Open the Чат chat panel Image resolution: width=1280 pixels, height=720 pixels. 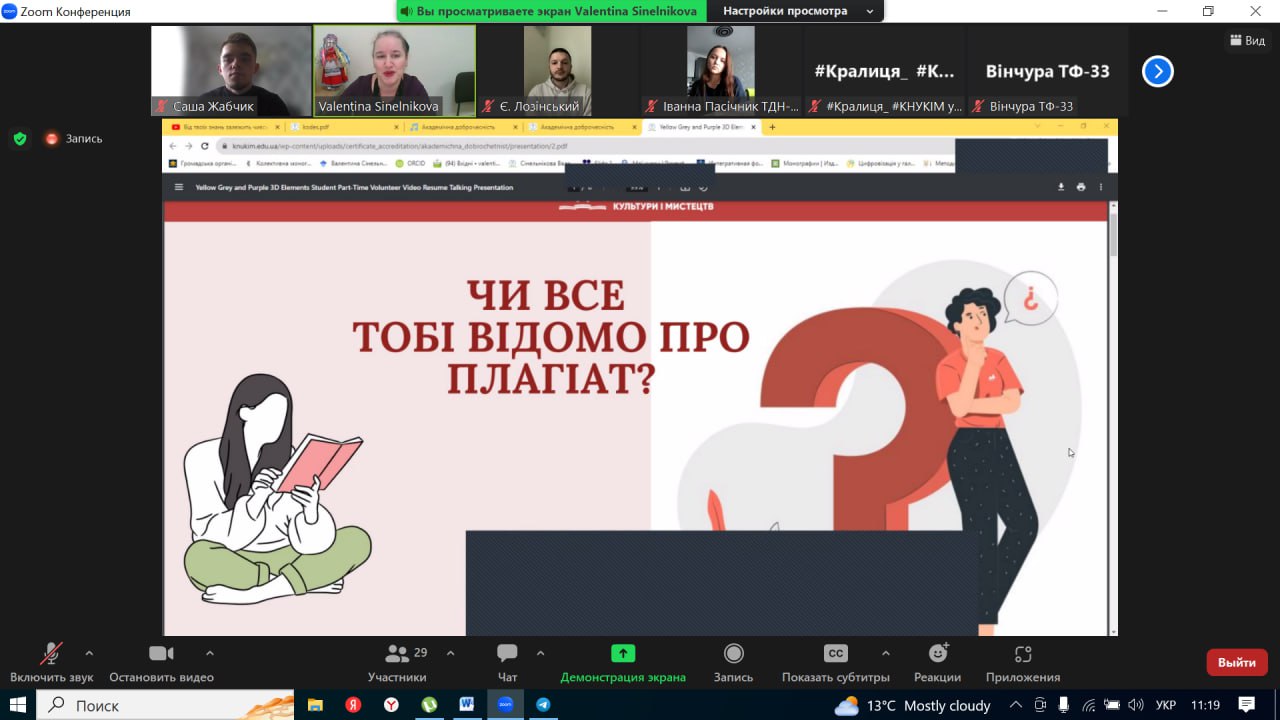point(507,654)
